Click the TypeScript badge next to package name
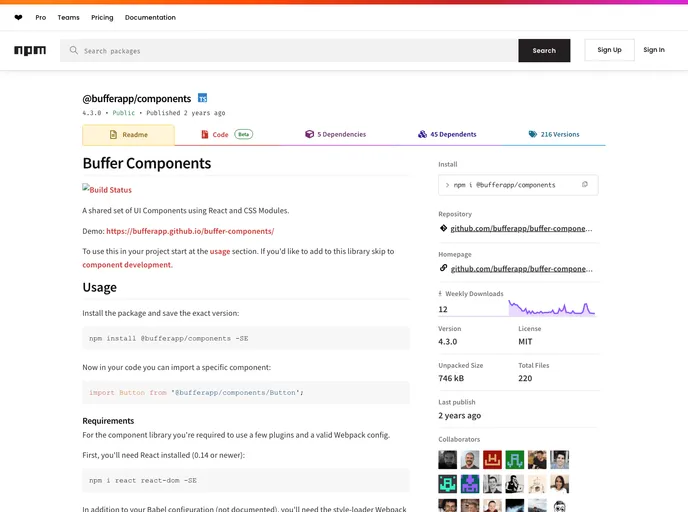This screenshot has width=688, height=512. pos(202,98)
